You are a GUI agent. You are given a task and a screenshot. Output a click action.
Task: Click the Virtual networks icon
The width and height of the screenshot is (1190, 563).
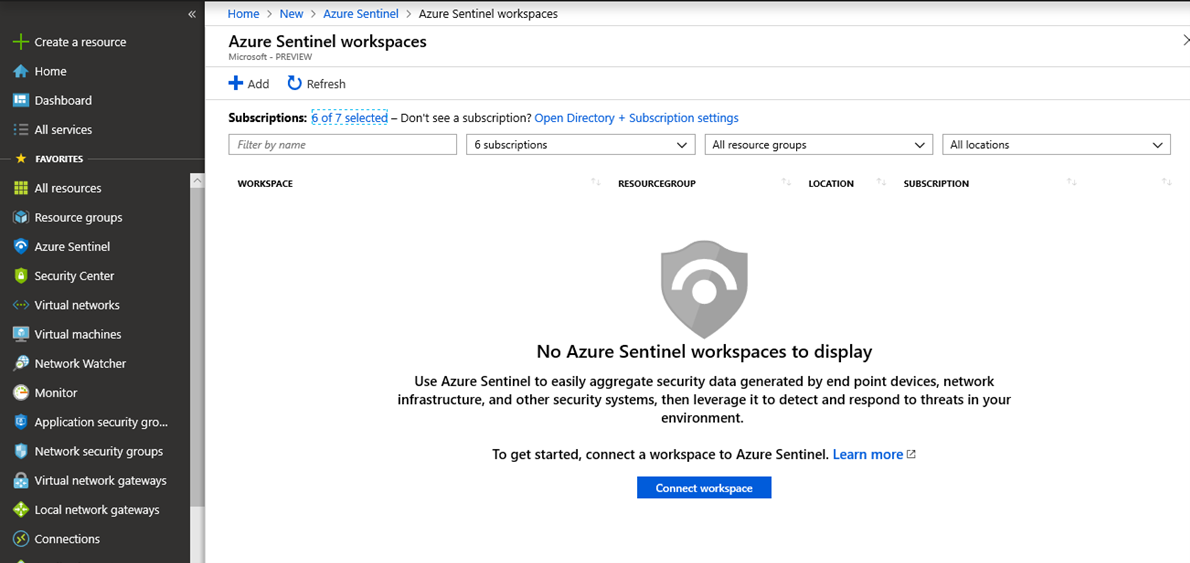(x=21, y=305)
